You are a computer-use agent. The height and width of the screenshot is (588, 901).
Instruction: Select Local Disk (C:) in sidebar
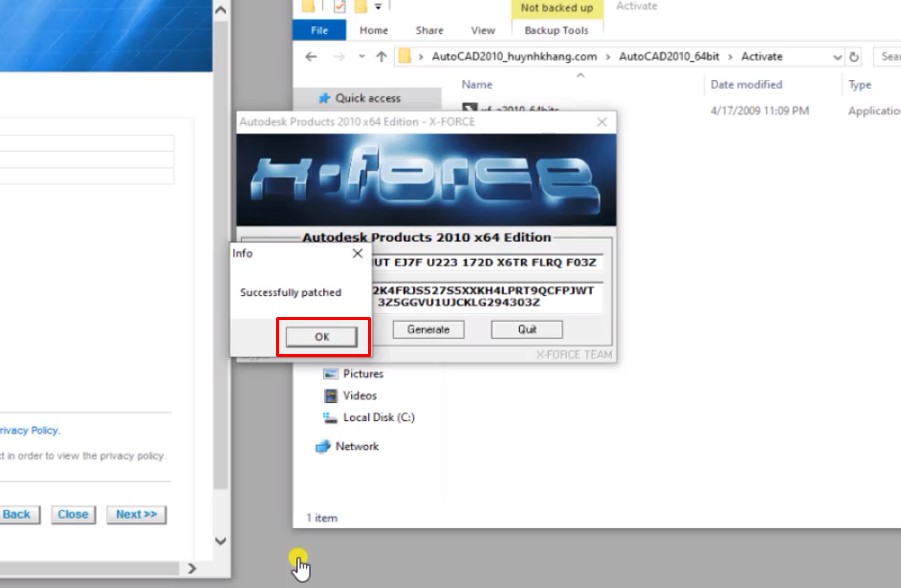tap(378, 417)
